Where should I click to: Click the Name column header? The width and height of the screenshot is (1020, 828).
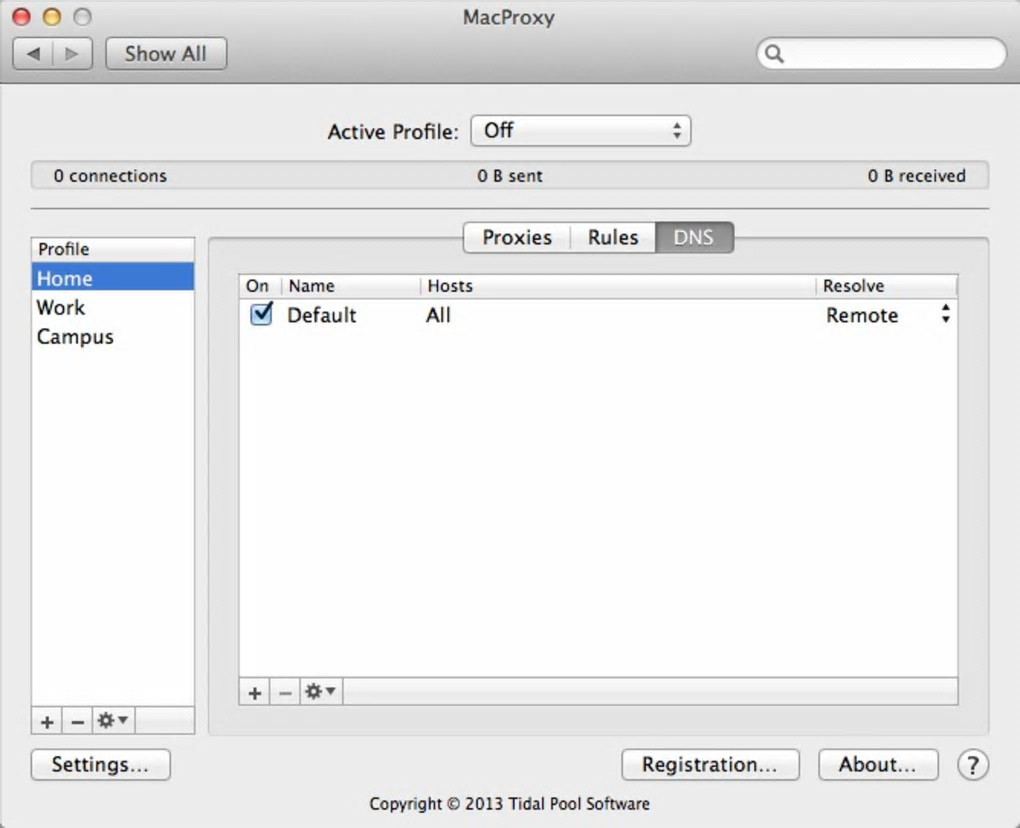[x=351, y=286]
